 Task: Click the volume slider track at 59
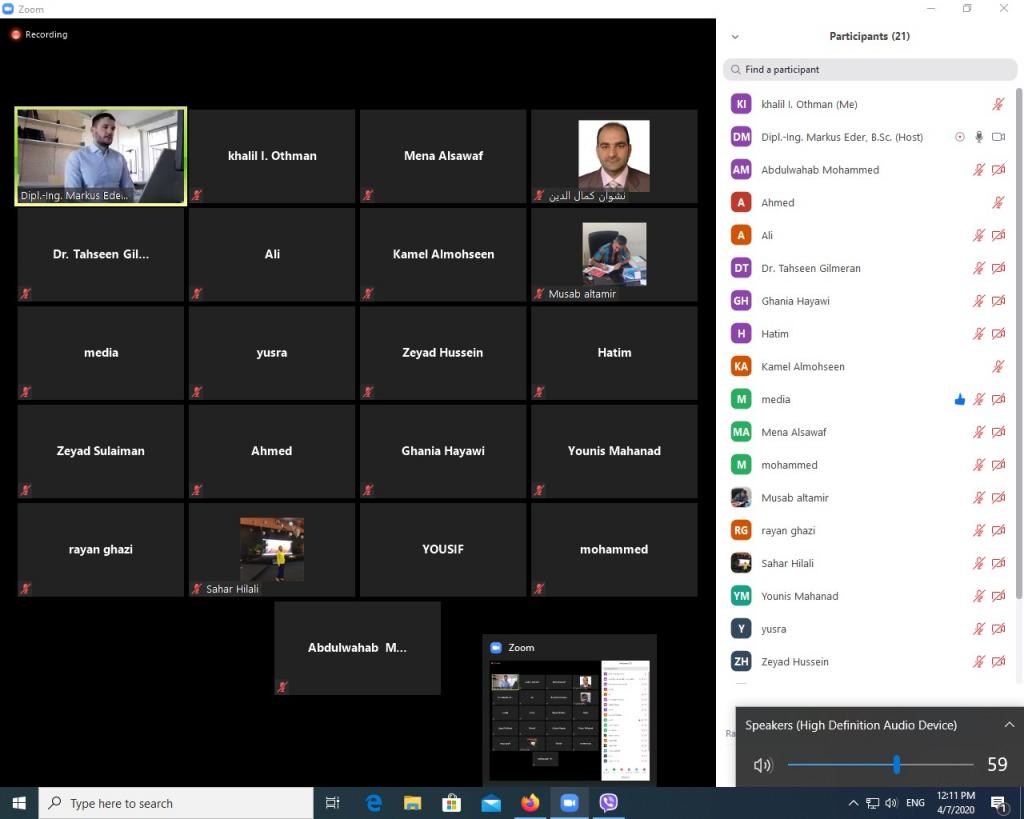pyautogui.click(x=896, y=765)
